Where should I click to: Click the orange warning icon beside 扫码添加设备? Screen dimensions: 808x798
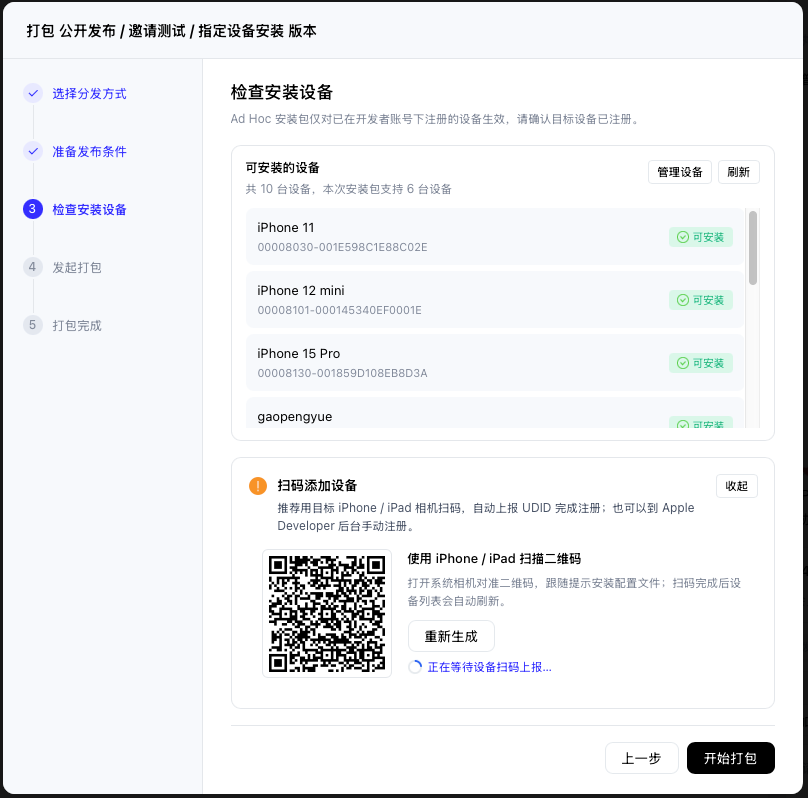[258, 486]
